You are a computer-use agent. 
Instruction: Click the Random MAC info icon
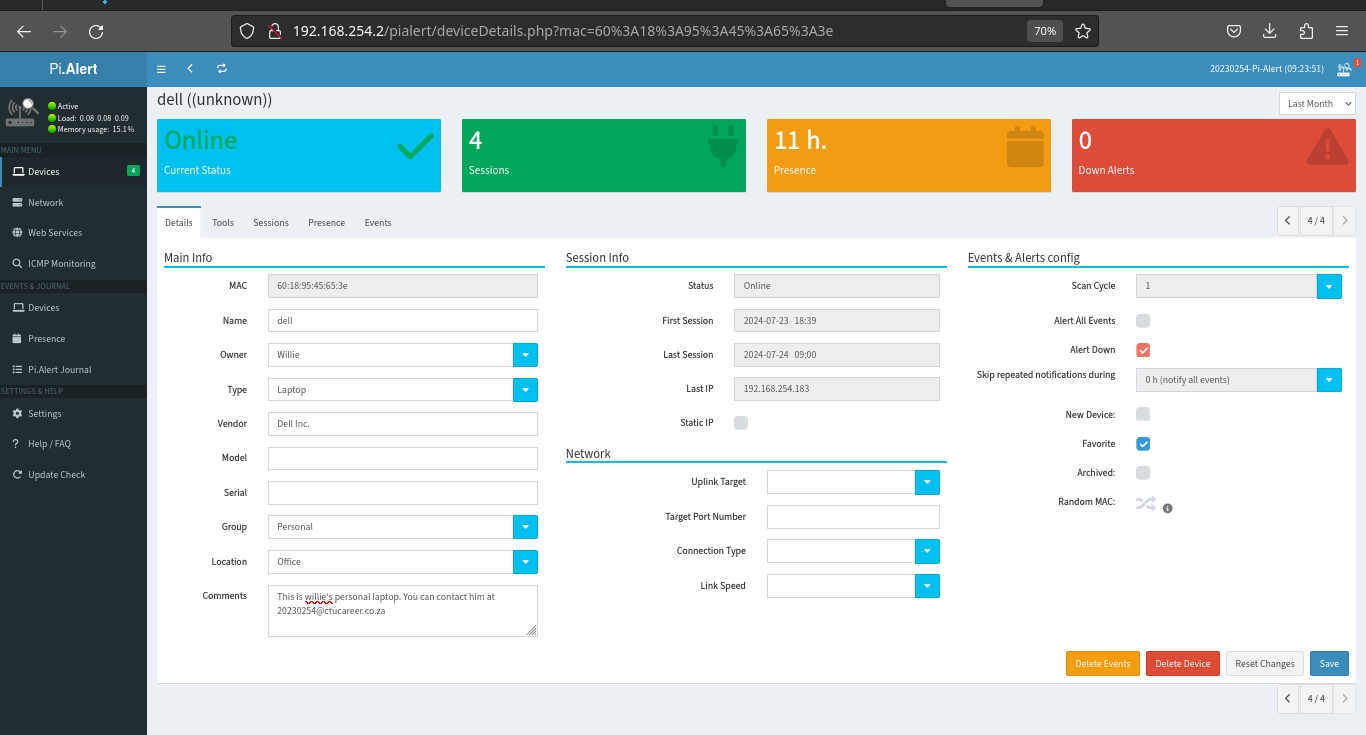1167,508
